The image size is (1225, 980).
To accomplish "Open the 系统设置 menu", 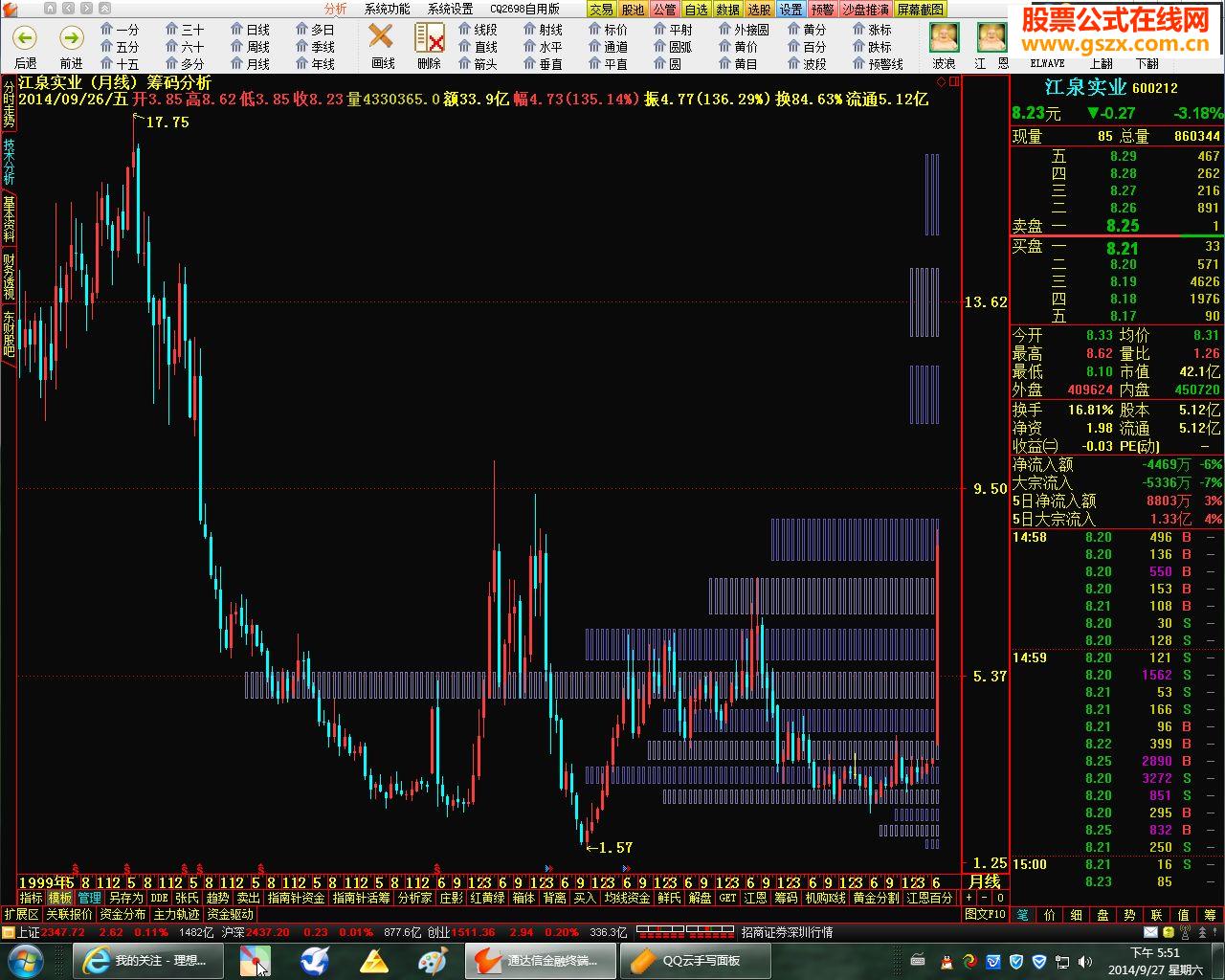I will 450,9.
